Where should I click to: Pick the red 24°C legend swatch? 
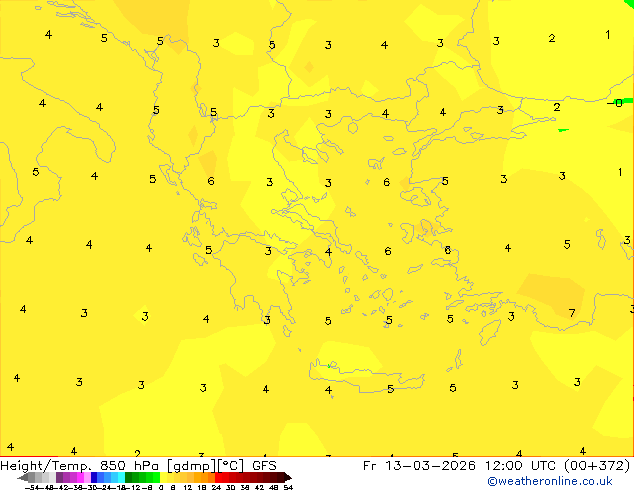(x=218, y=477)
